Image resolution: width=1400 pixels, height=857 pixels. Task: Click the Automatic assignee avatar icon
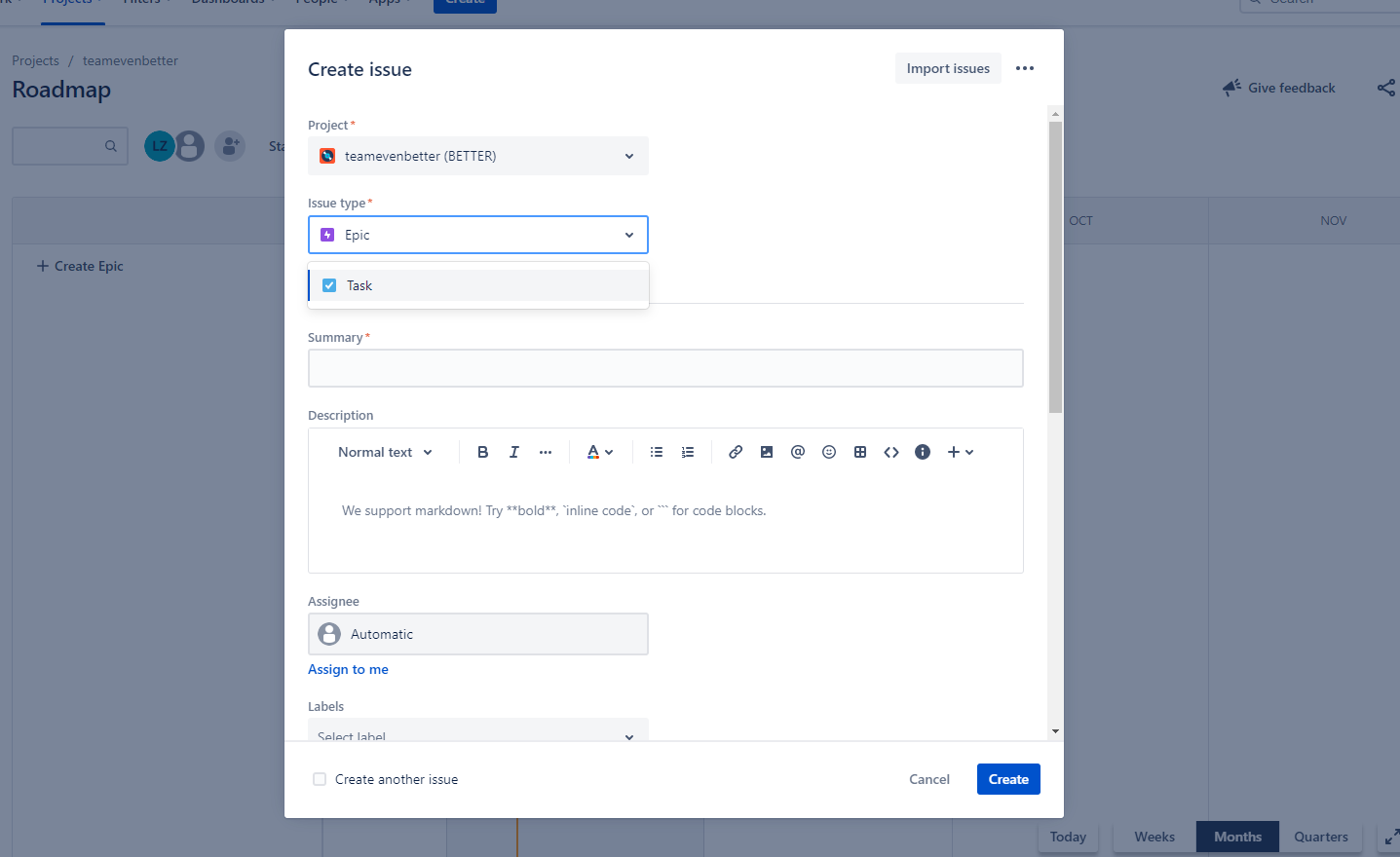[x=329, y=634]
